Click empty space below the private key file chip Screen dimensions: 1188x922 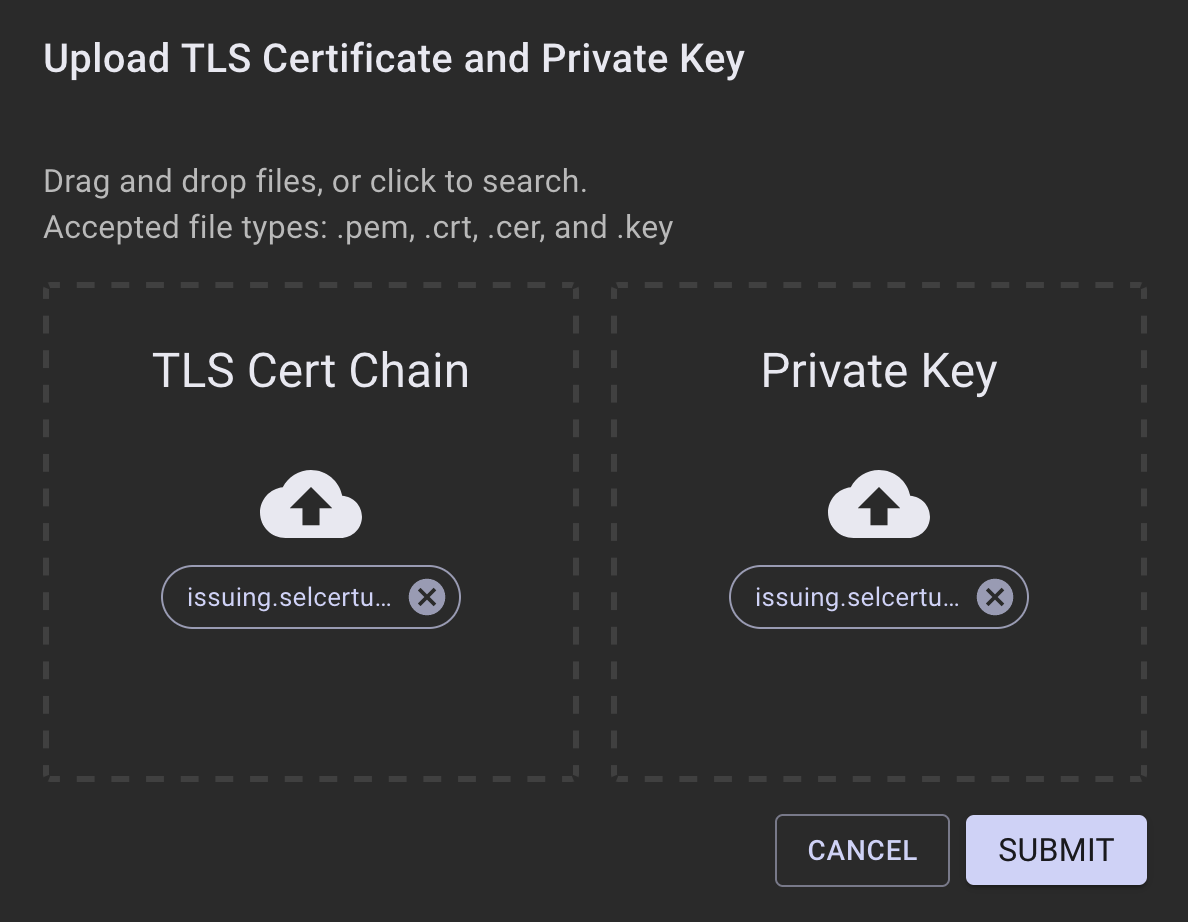[x=878, y=700]
